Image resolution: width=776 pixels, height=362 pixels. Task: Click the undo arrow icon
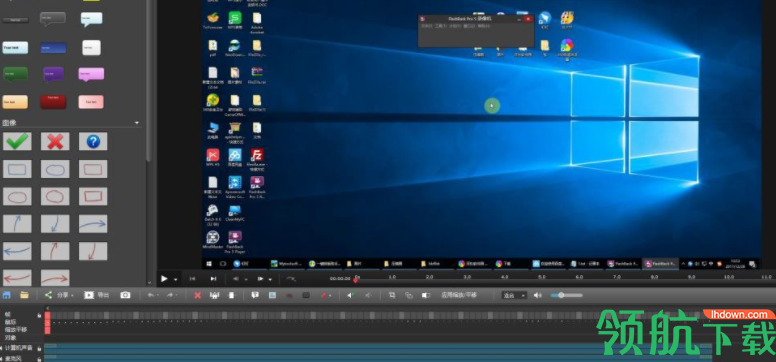[x=150, y=295]
